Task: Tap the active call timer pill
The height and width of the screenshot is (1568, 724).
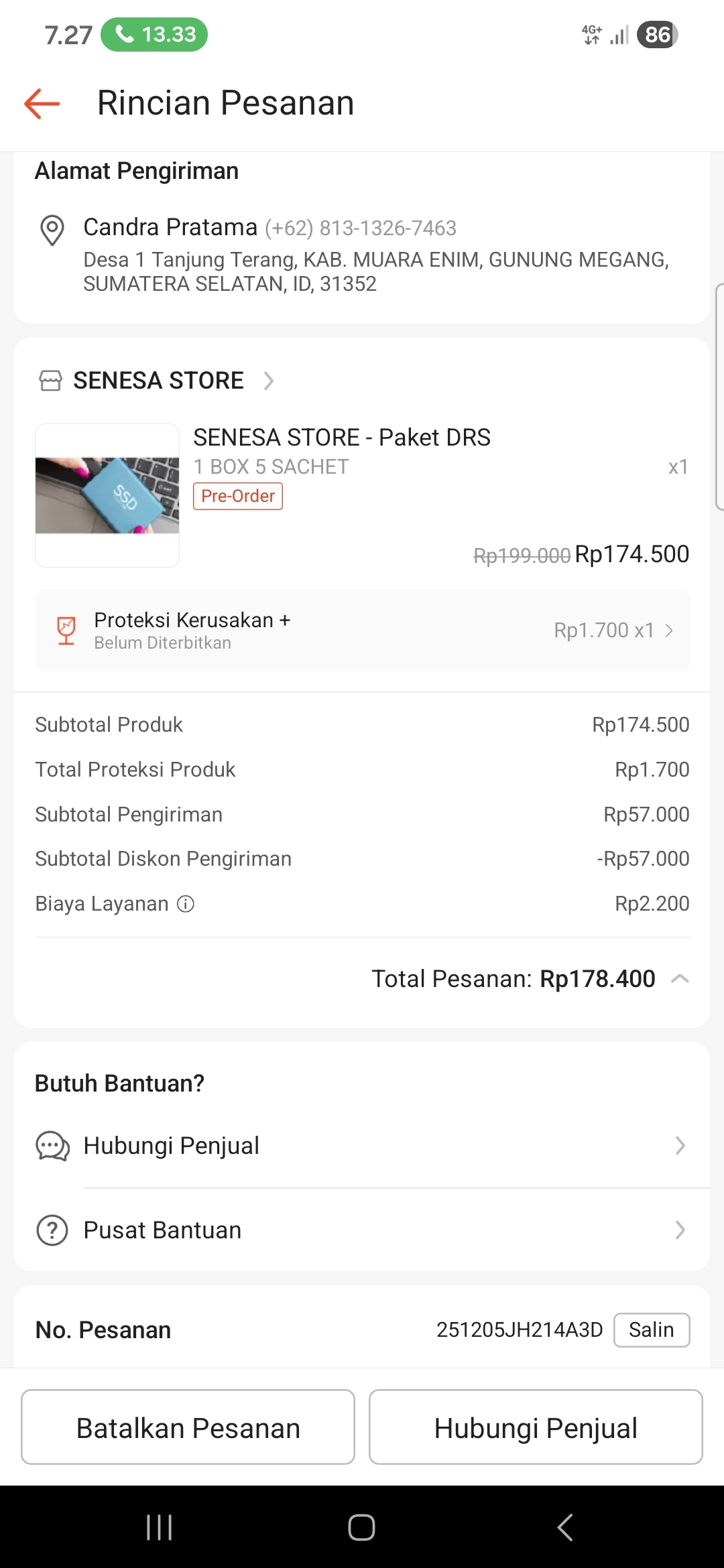Action: [x=154, y=34]
